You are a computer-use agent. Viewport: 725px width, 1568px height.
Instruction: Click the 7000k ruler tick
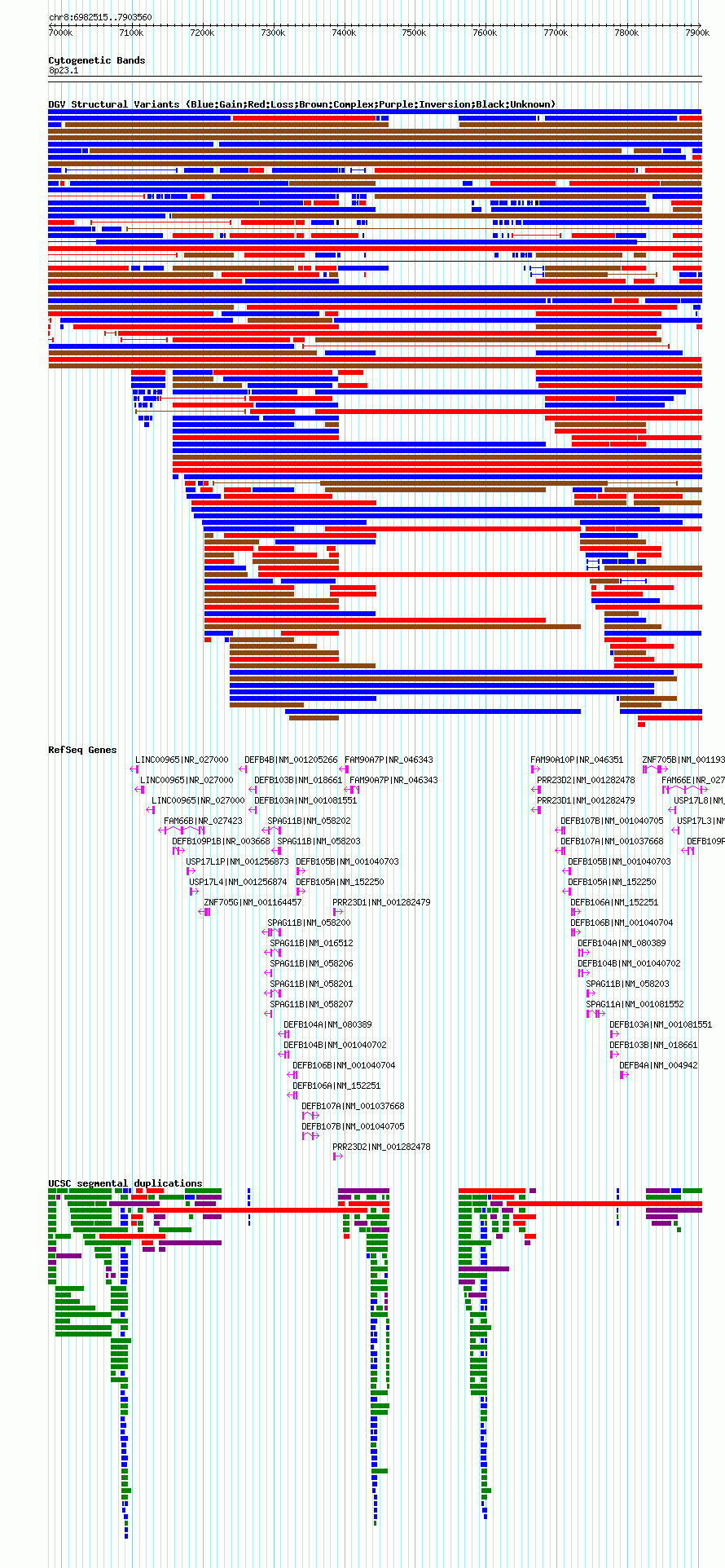pyautogui.click(x=60, y=33)
